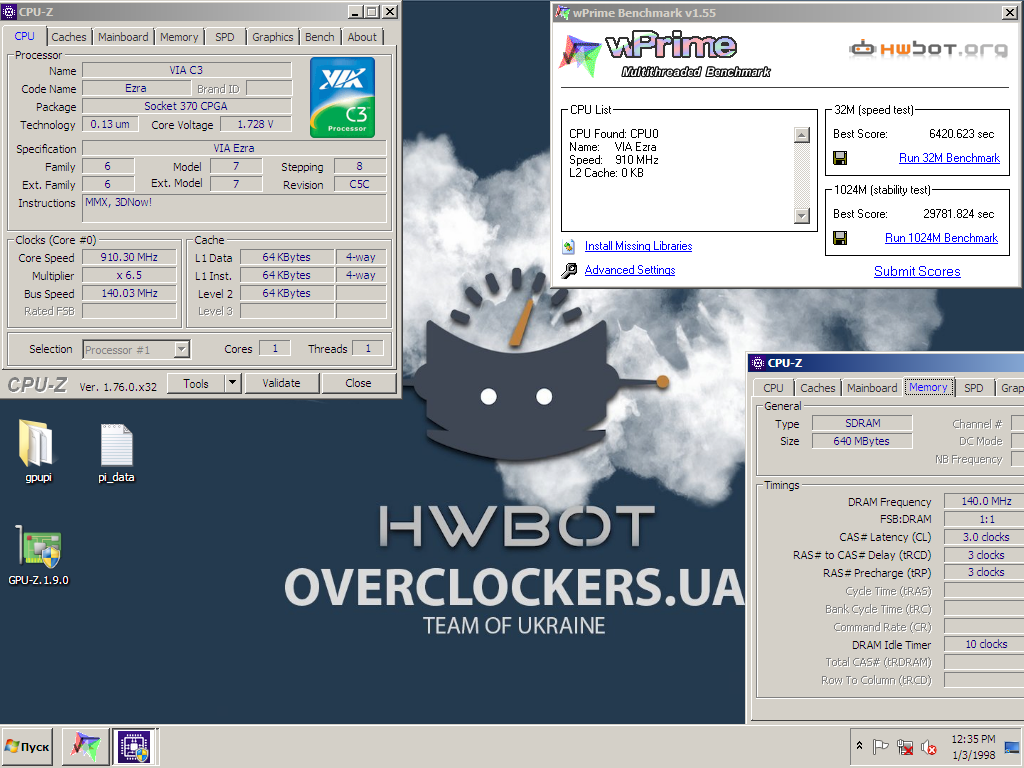This screenshot has height=768, width=1024.
Task: Open Caches tab in second CPU-Z window
Action: pos(818,388)
